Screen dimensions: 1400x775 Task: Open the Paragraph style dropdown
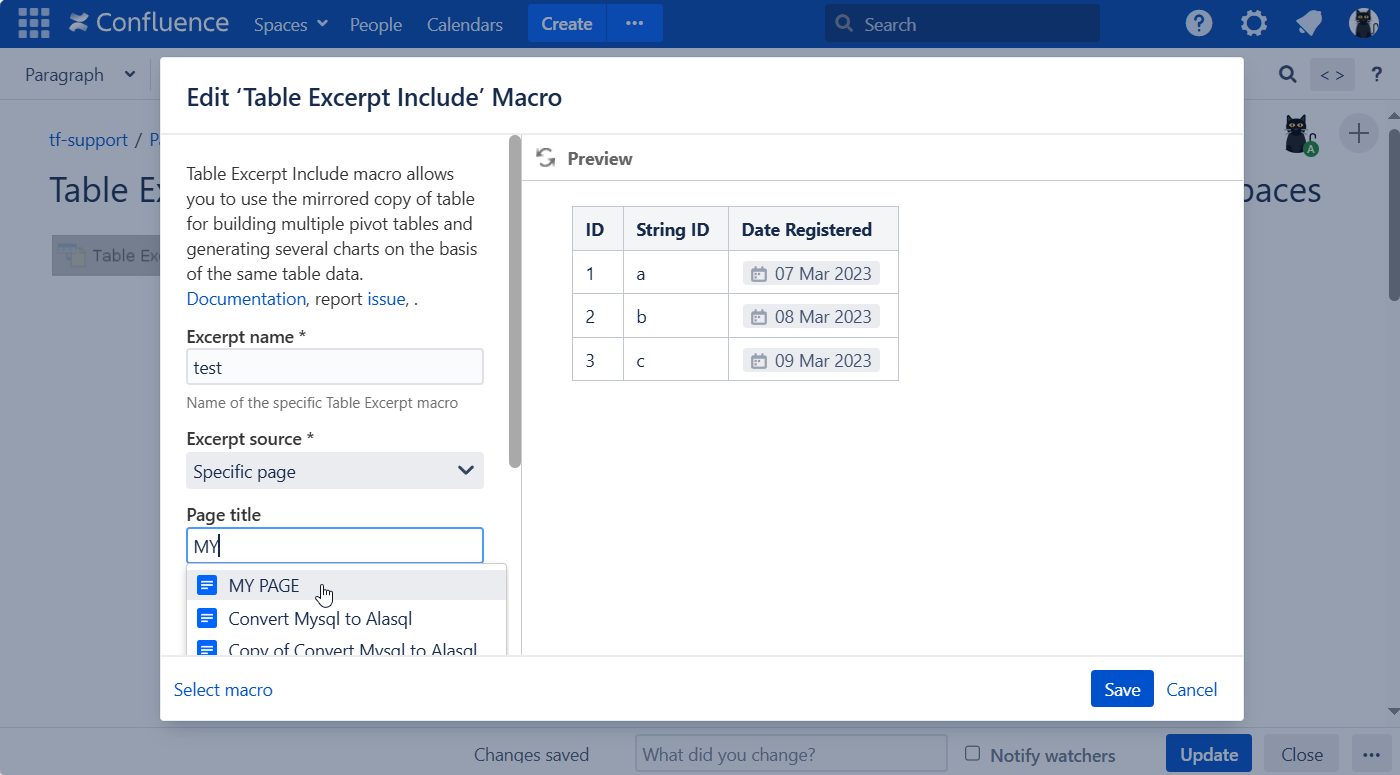click(x=80, y=75)
